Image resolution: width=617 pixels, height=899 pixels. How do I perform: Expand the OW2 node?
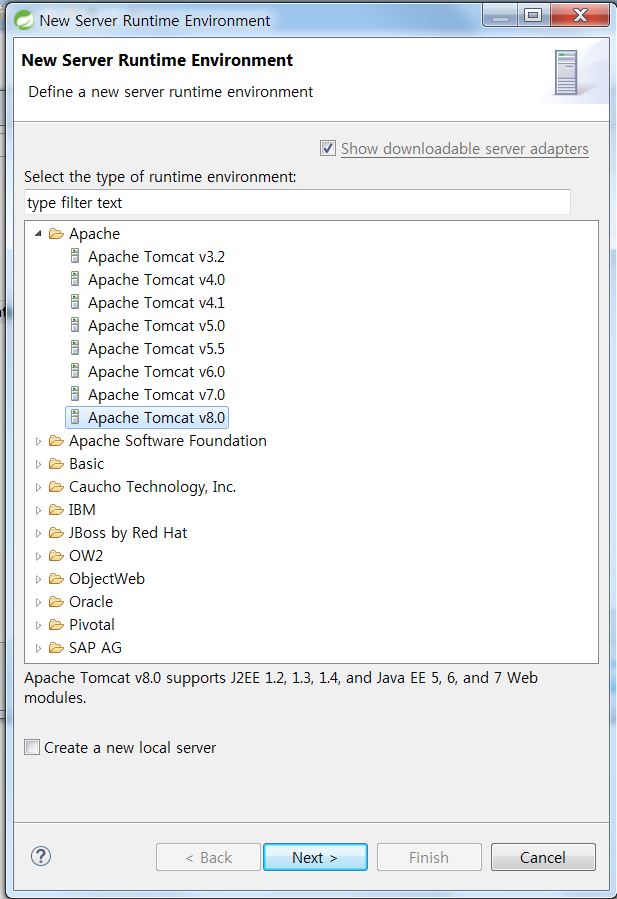(x=38, y=556)
